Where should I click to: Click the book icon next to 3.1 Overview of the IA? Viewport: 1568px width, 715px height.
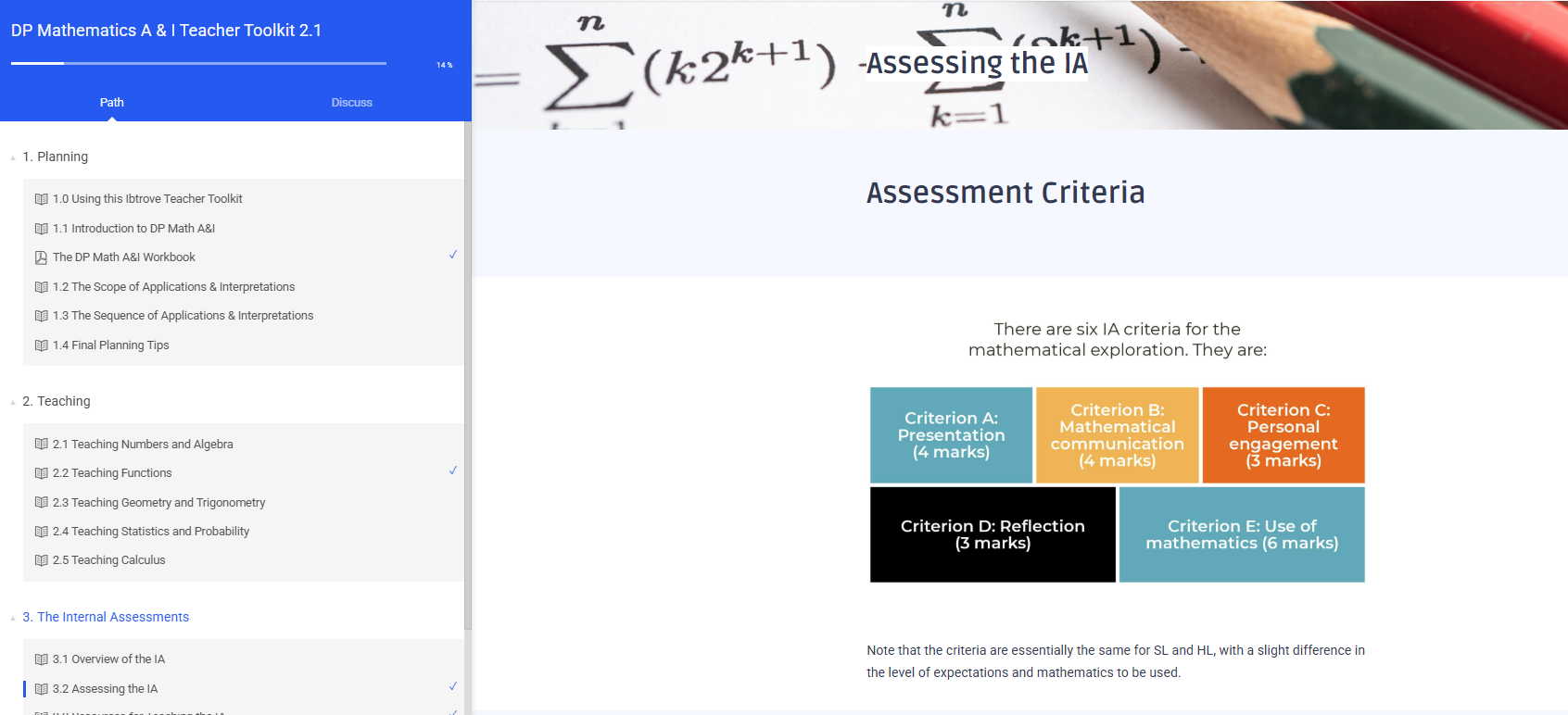(x=41, y=659)
